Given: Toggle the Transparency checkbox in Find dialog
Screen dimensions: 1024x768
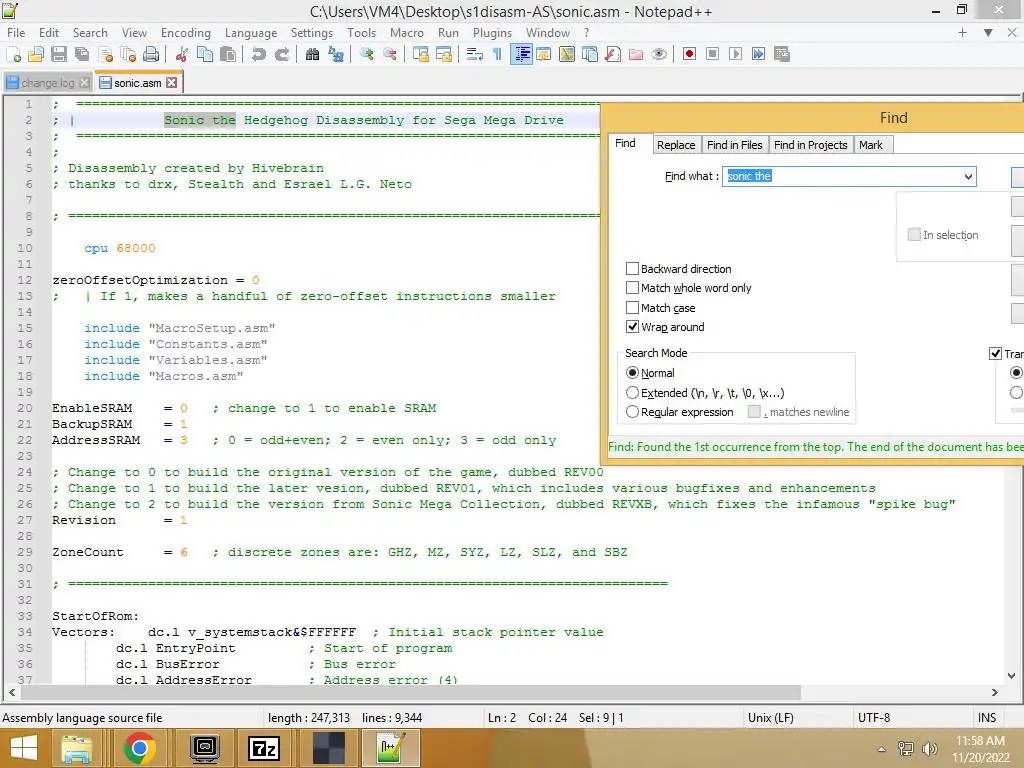Looking at the screenshot, I should 995,353.
